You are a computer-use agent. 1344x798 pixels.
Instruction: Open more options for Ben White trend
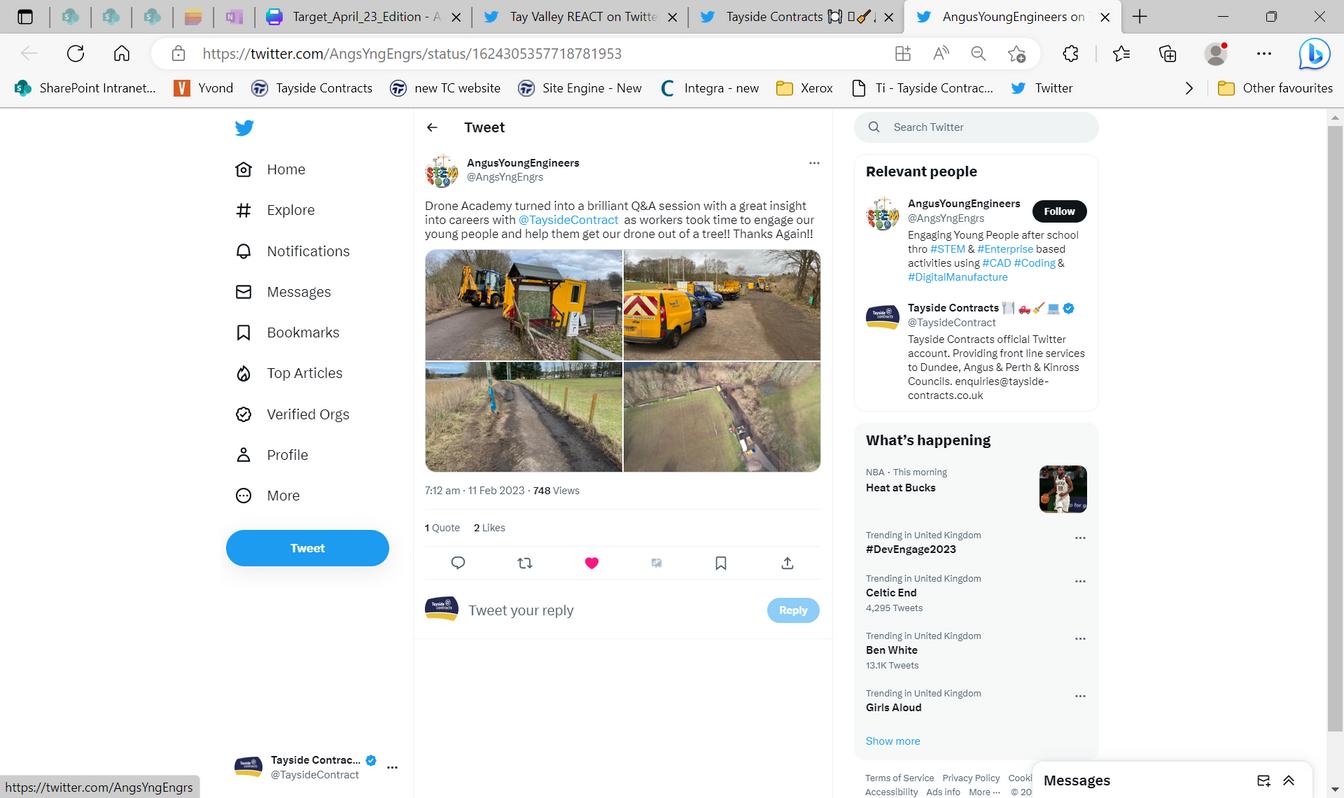point(1080,638)
